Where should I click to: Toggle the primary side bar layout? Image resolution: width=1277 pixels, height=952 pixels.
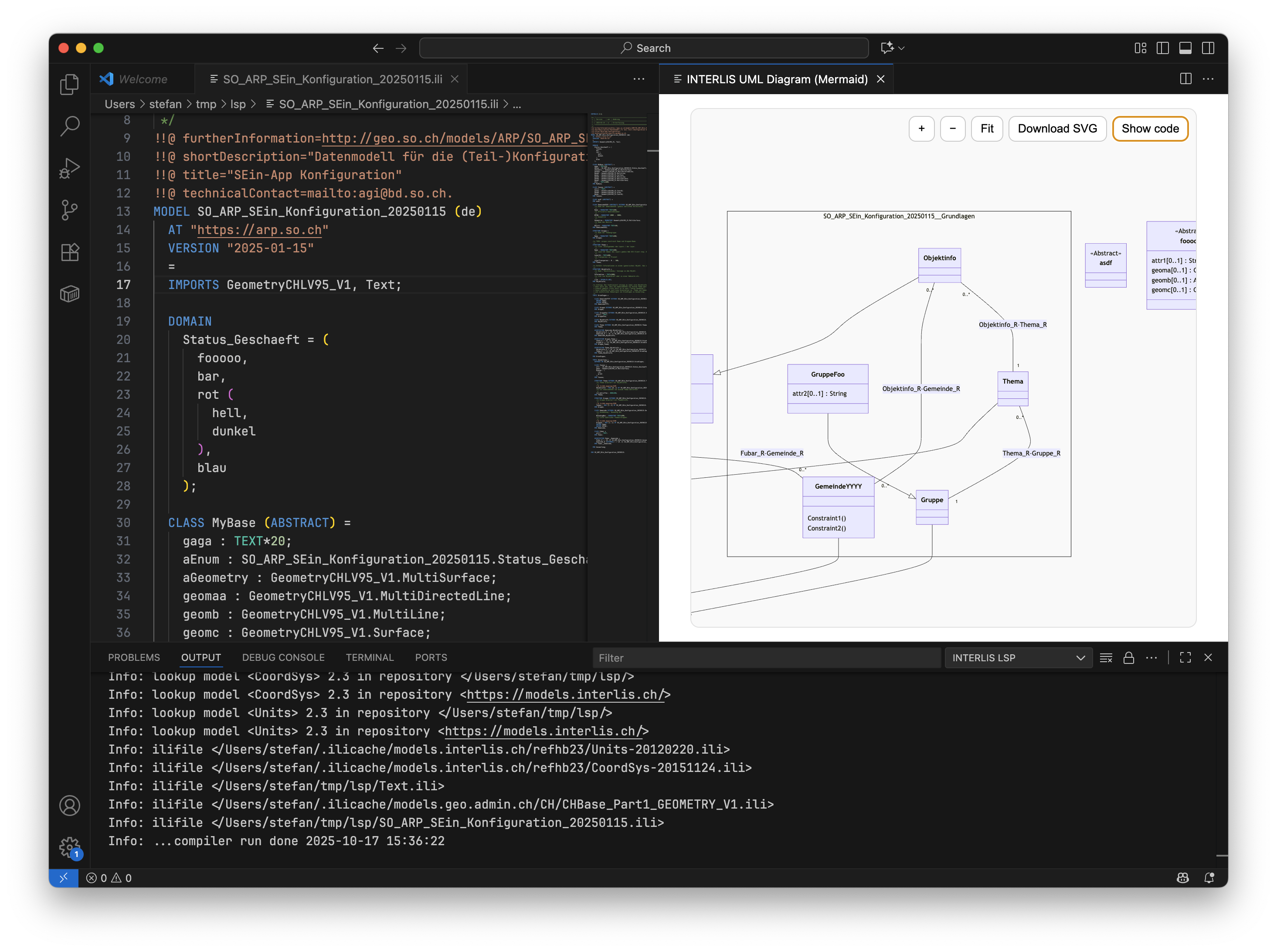point(1162,48)
